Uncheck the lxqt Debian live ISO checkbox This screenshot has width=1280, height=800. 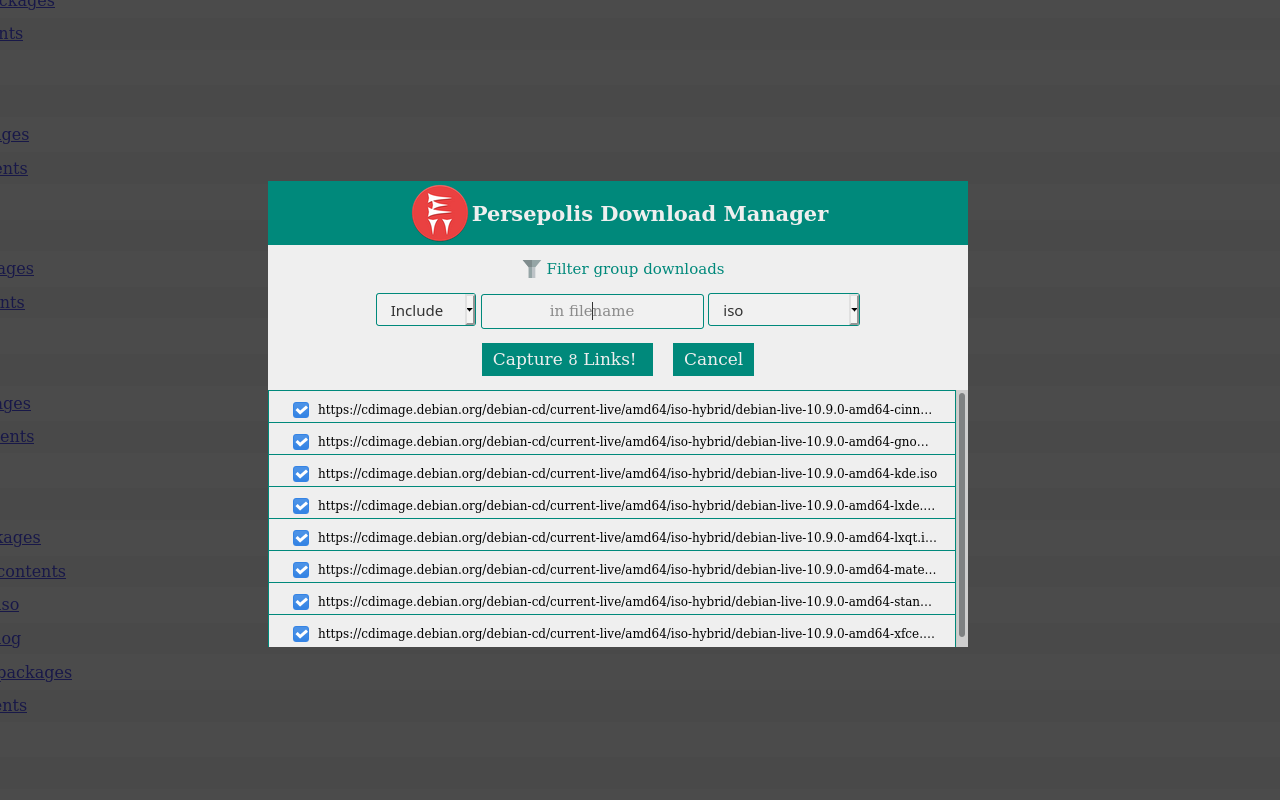[301, 537]
